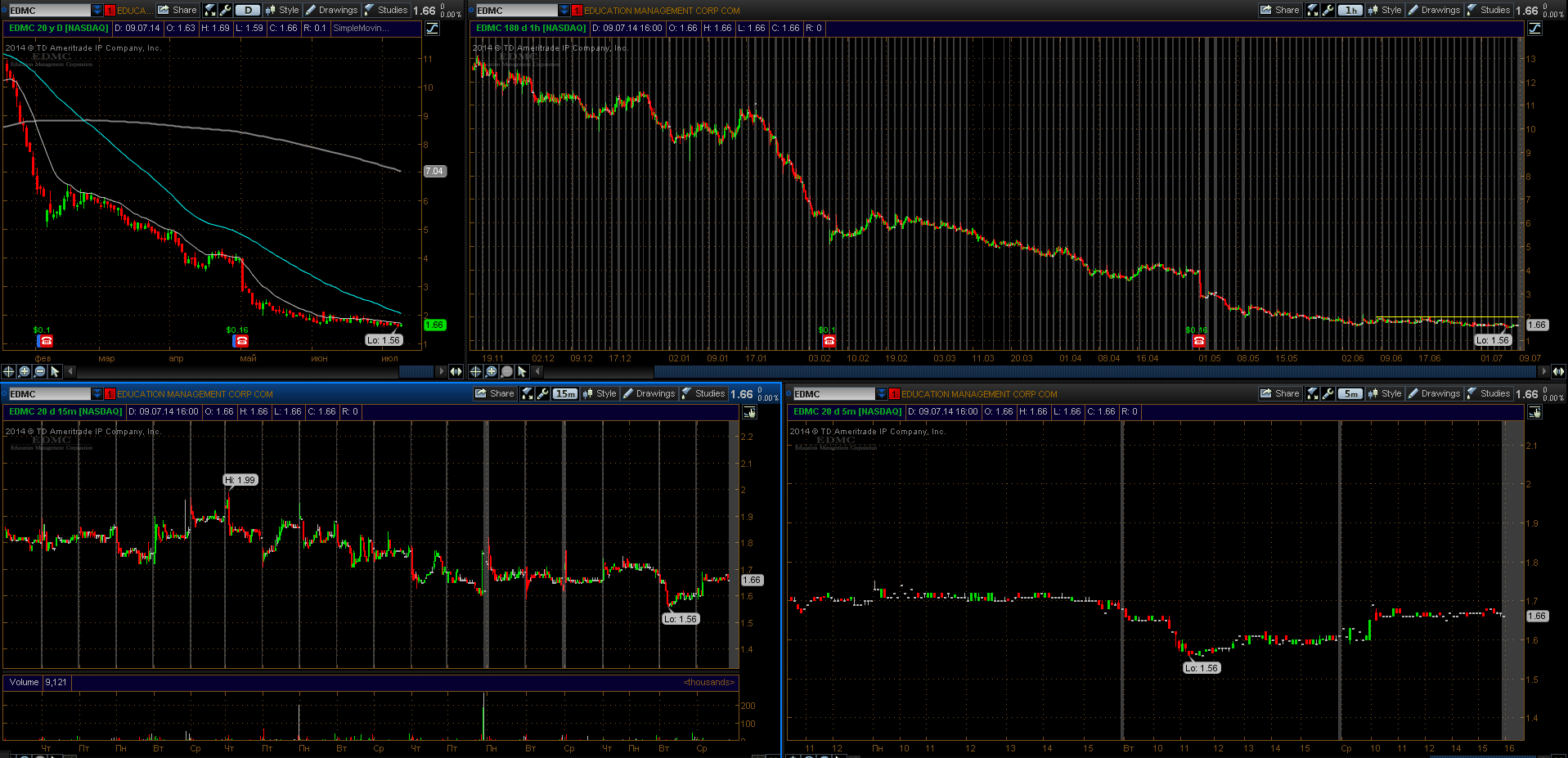Click scroll-left arrow under daily chart
The width and height of the screenshot is (1568, 758).
[71, 371]
